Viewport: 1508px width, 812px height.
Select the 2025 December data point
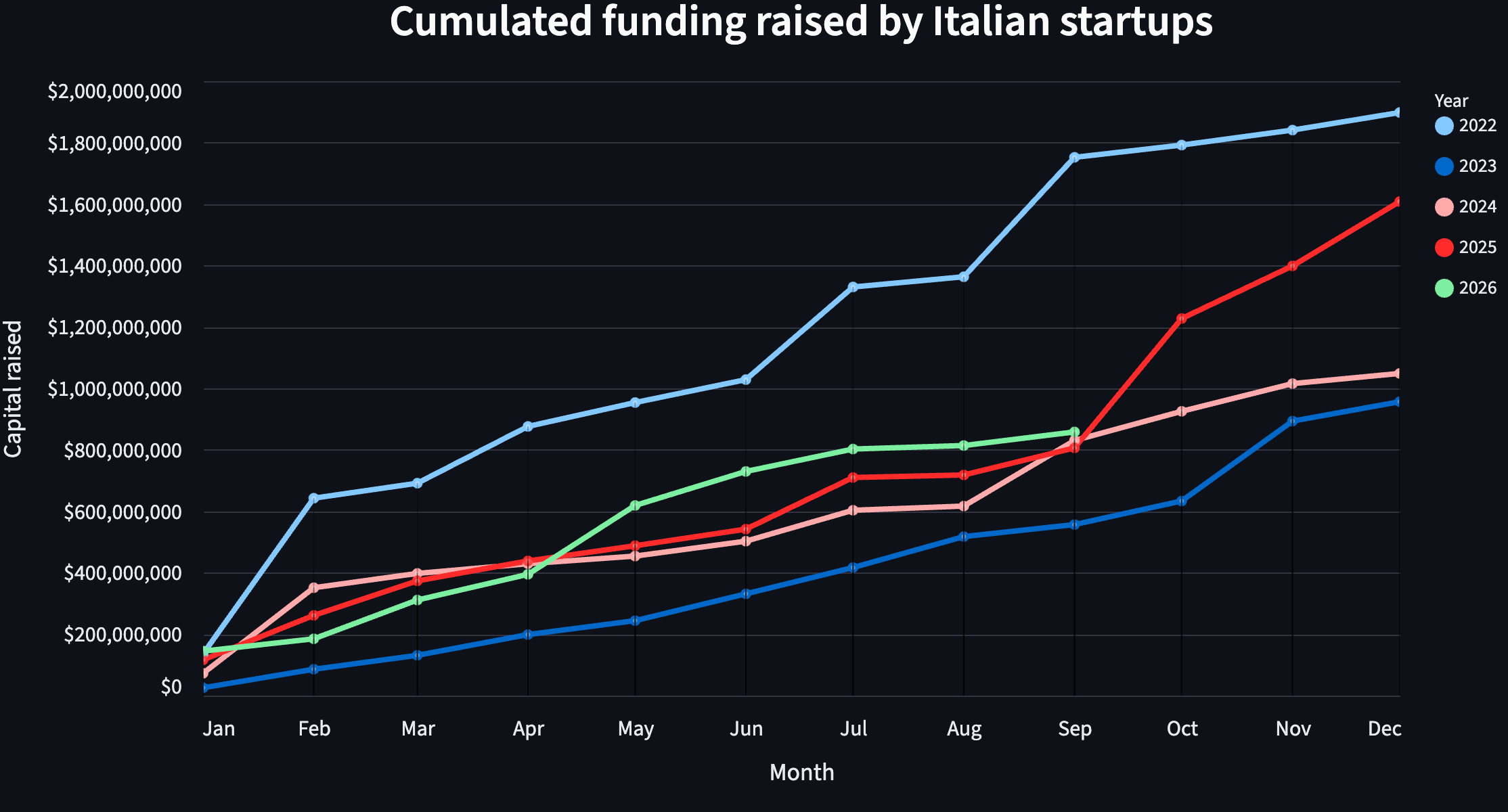tap(1398, 202)
